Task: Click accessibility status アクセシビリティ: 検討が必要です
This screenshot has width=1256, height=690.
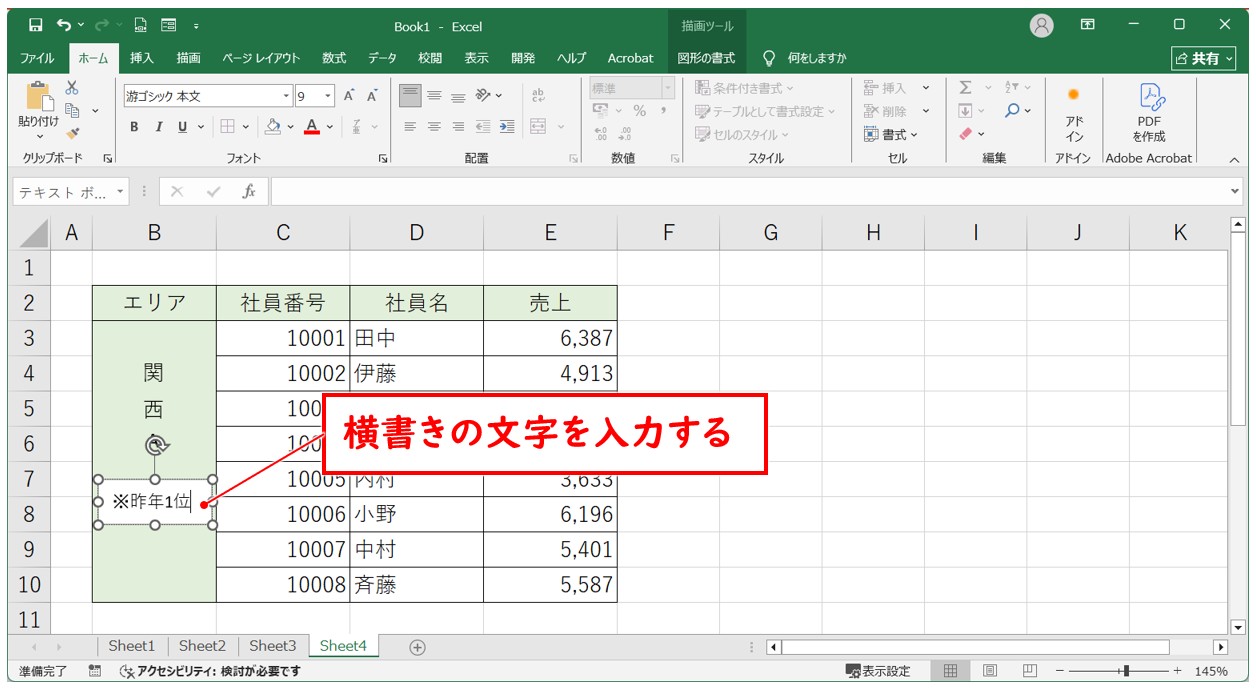Action: tap(210, 671)
